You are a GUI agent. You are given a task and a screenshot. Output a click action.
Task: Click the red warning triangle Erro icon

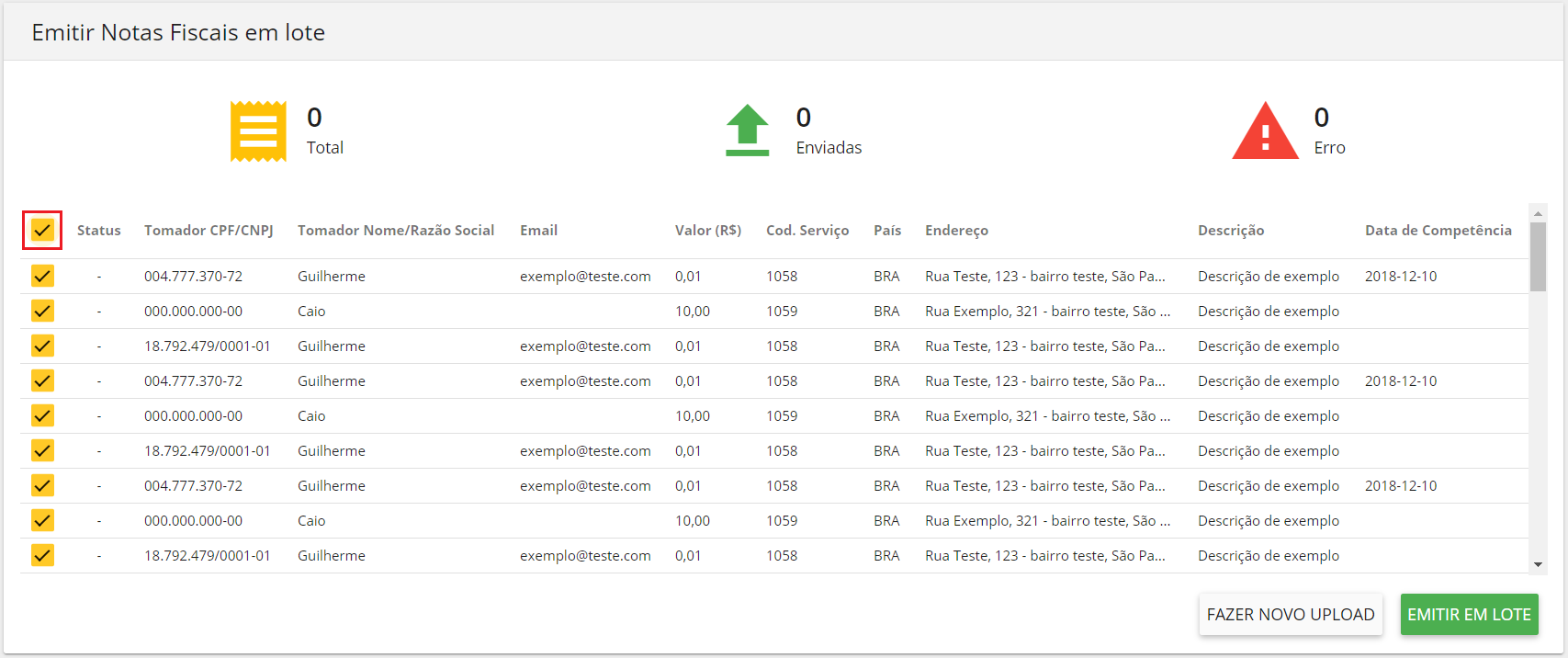tap(1265, 131)
